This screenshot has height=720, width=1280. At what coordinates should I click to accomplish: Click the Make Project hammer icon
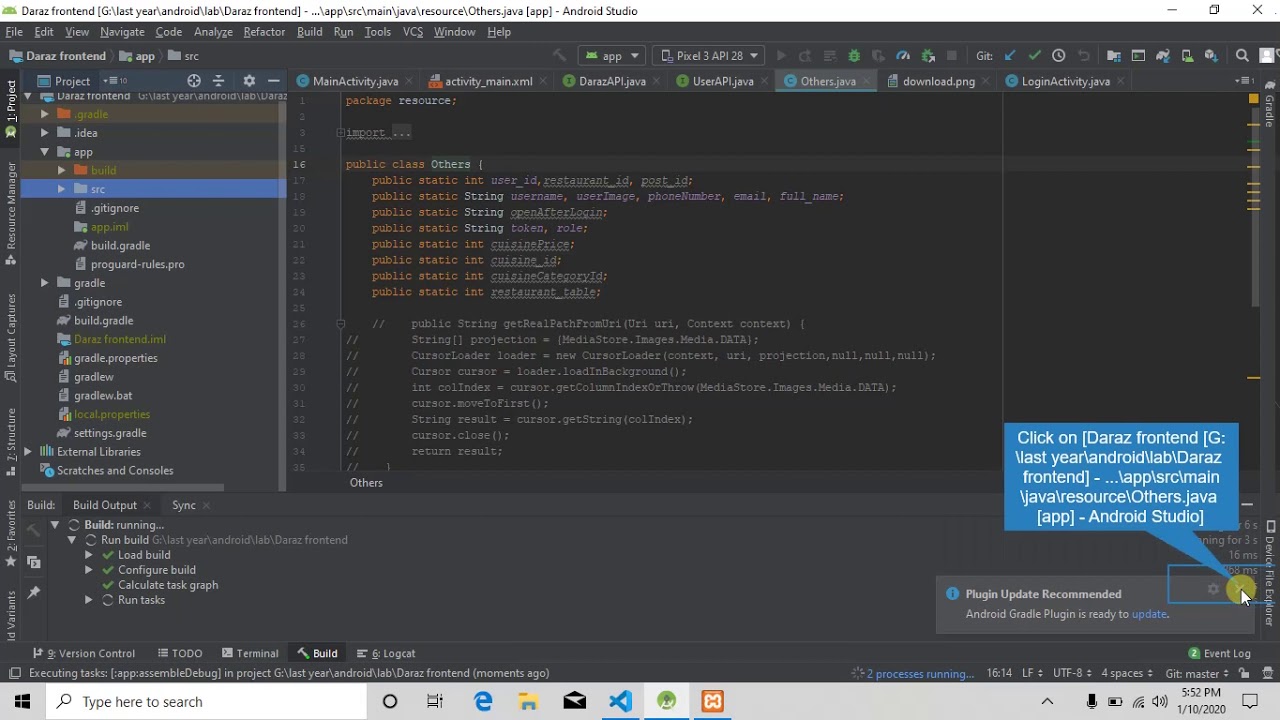point(559,56)
